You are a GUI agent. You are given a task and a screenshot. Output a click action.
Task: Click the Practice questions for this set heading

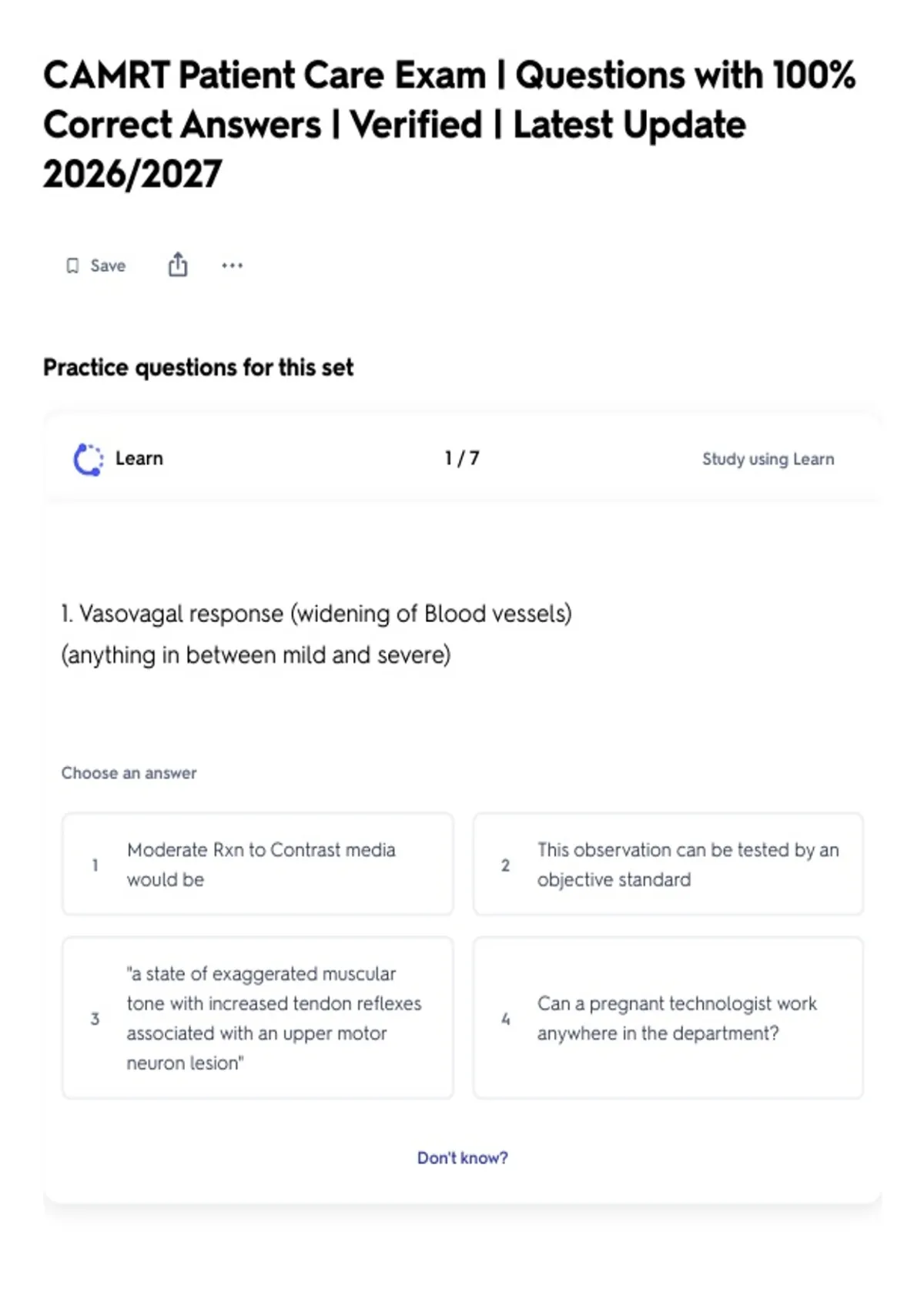click(198, 367)
